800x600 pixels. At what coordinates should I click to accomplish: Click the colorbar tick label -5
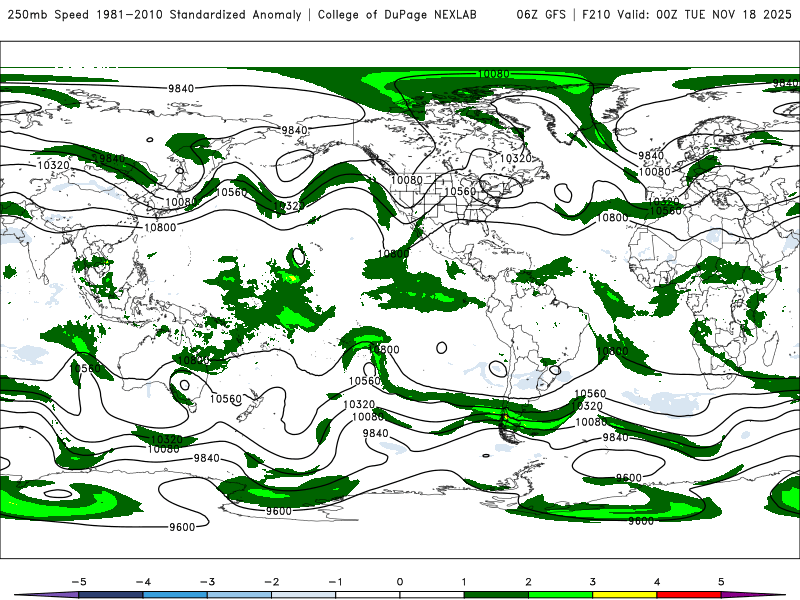pyautogui.click(x=79, y=582)
